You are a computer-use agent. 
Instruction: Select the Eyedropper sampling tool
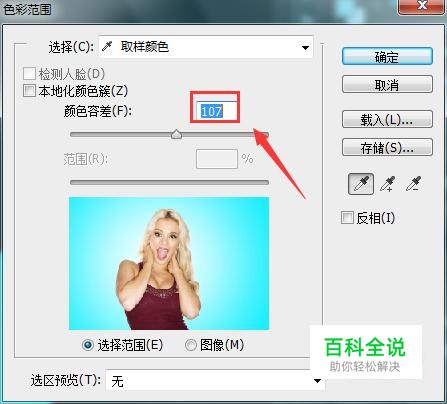tap(361, 184)
